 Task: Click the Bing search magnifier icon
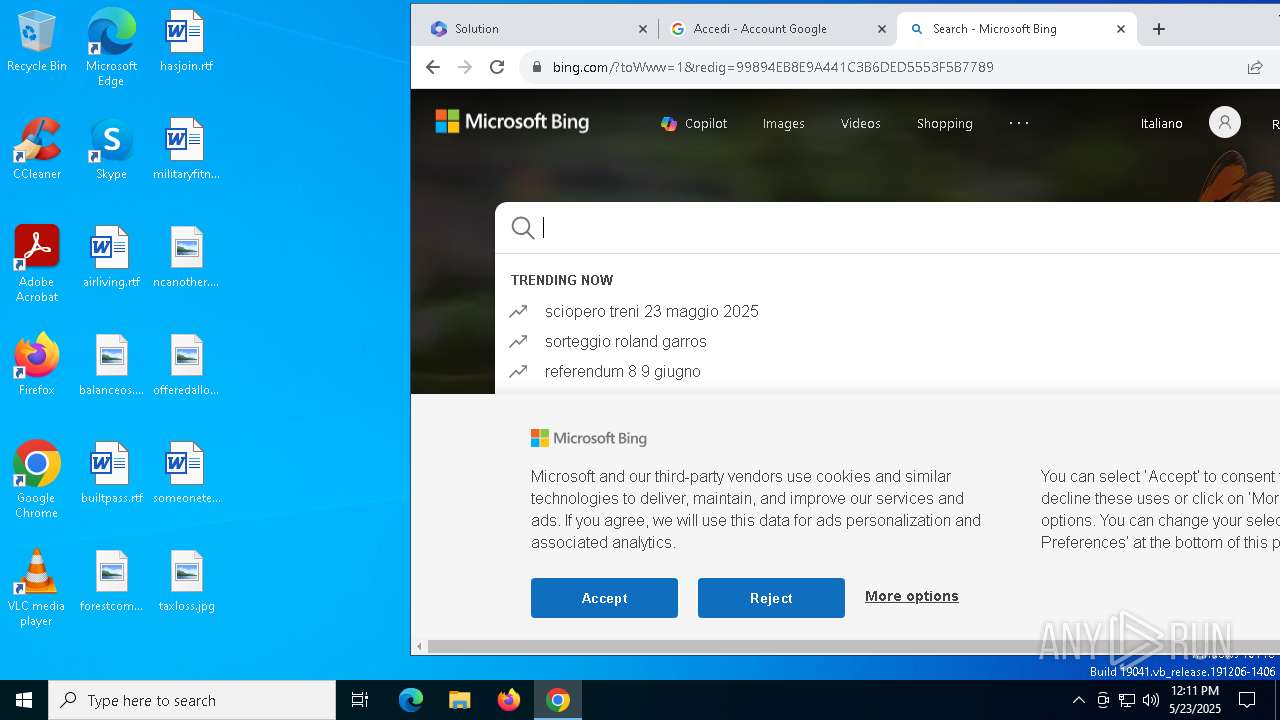pos(522,228)
